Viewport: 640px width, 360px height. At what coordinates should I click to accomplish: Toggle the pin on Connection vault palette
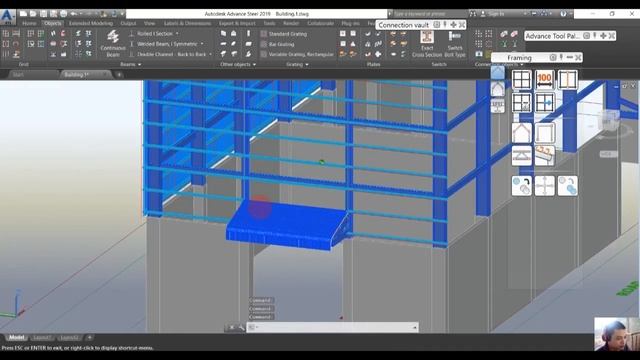pos(445,25)
